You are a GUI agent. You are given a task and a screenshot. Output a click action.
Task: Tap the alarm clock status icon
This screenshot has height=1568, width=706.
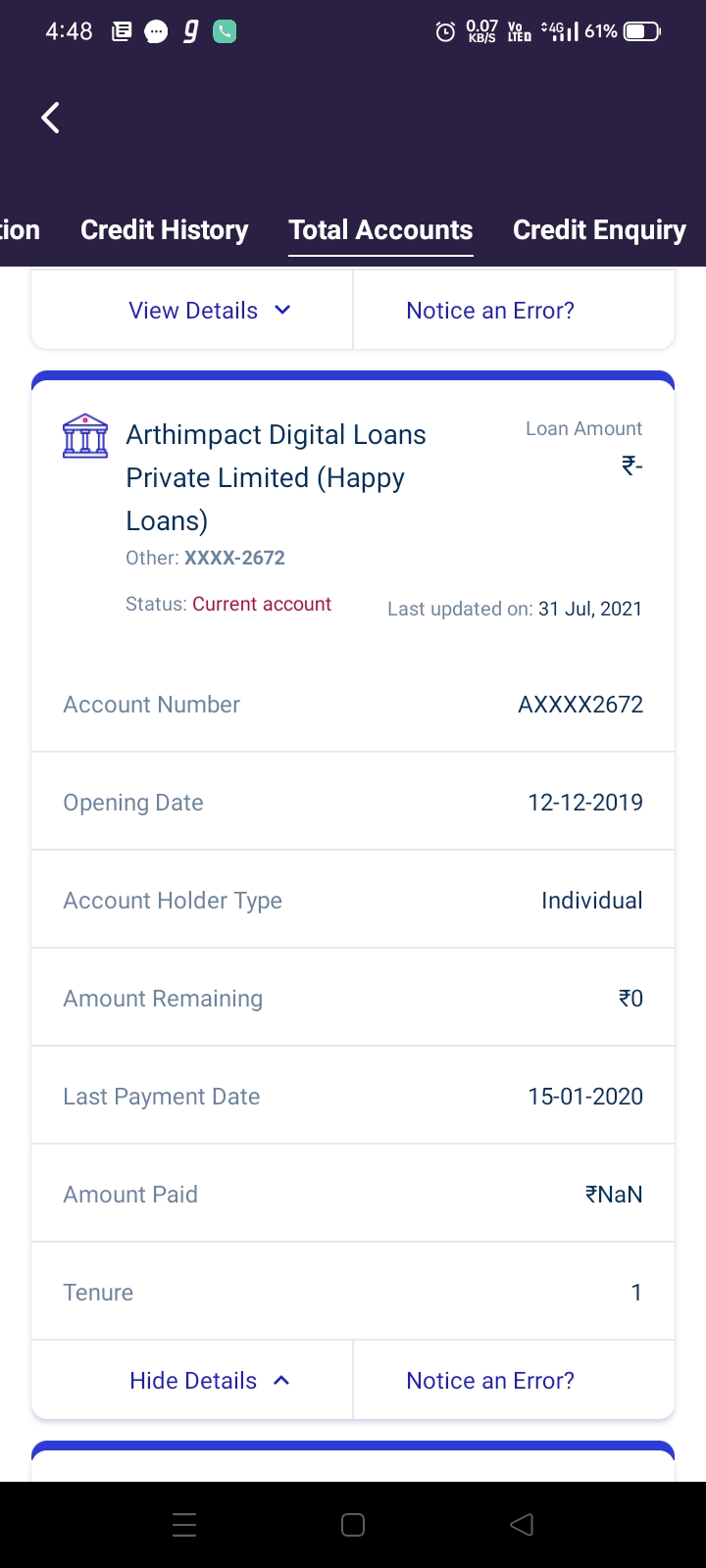click(x=445, y=32)
